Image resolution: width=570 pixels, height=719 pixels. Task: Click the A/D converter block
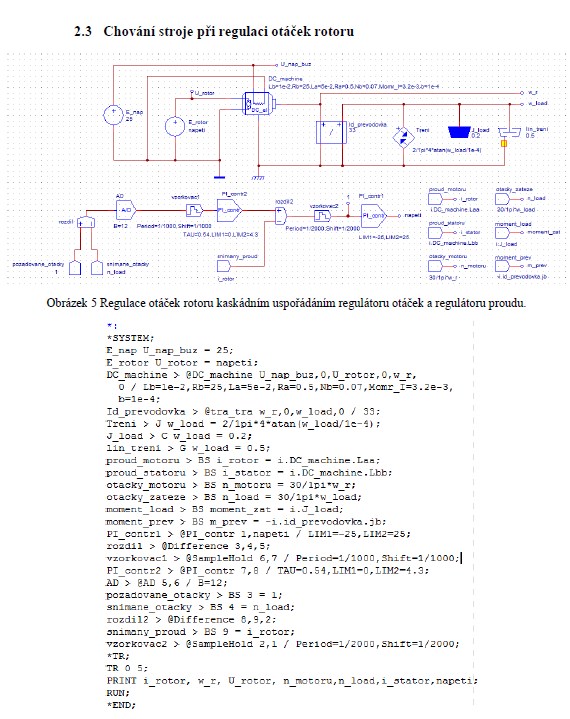coord(125,210)
